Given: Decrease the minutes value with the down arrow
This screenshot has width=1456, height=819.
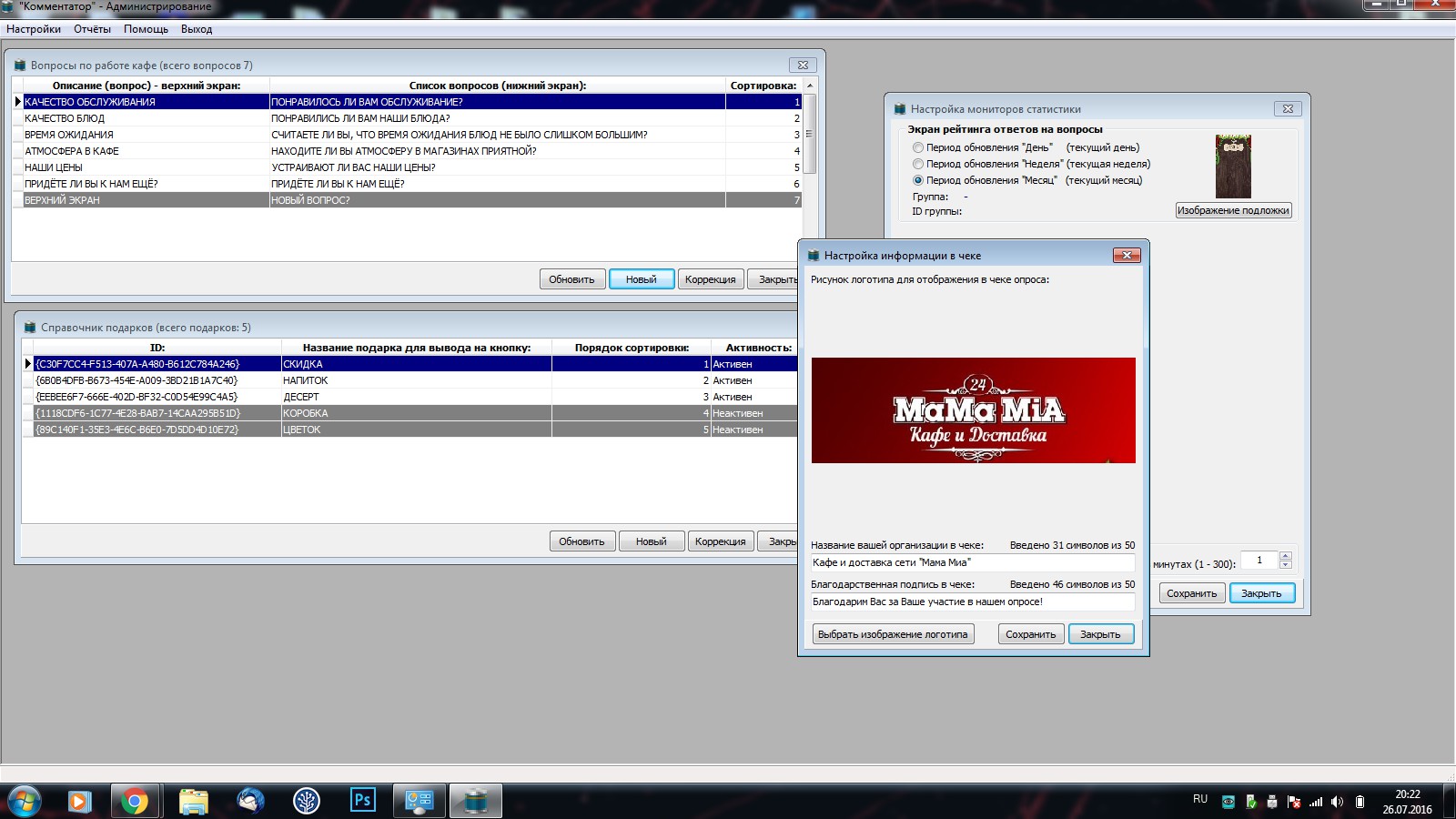Looking at the screenshot, I should point(1286,564).
